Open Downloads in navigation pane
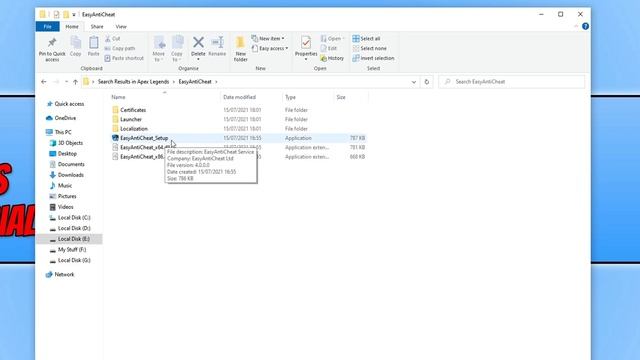This screenshot has width=640, height=360. pyautogui.click(x=67, y=175)
